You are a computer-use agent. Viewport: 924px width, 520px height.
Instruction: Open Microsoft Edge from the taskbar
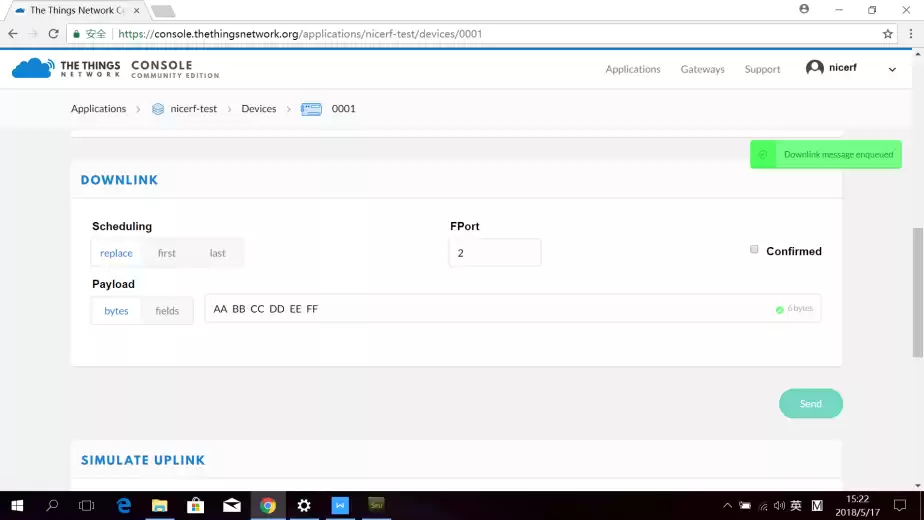(124, 506)
